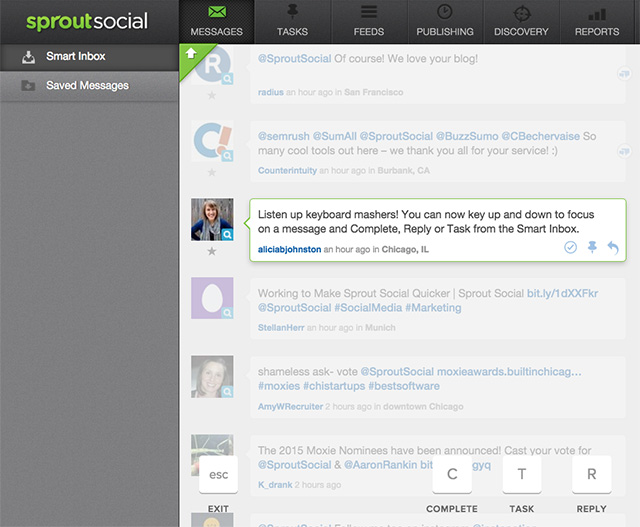This screenshot has width=640, height=527.
Task: Click magnifier badge on CounterIntuity avatar
Action: click(227, 156)
